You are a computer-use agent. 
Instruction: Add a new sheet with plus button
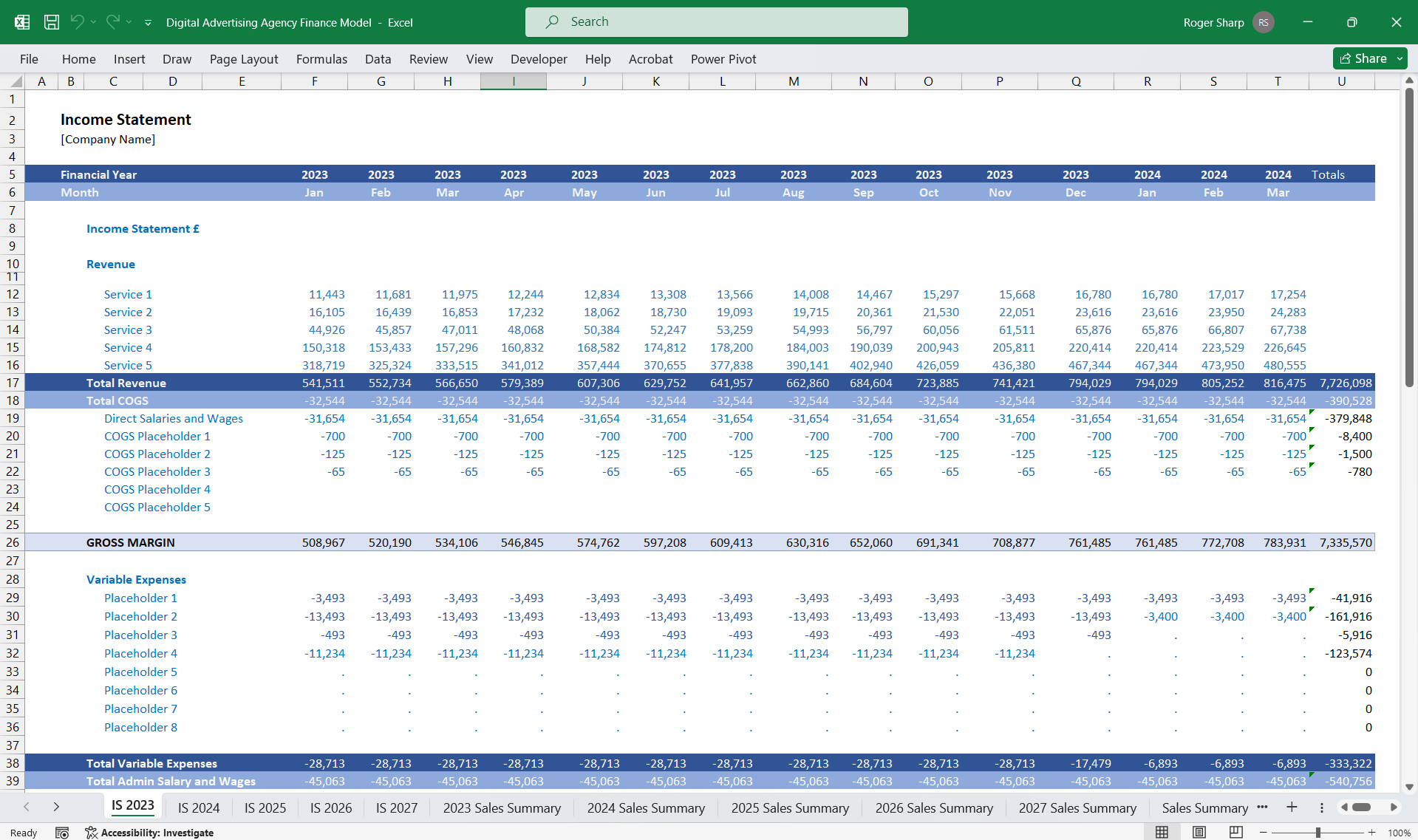pos(1292,807)
